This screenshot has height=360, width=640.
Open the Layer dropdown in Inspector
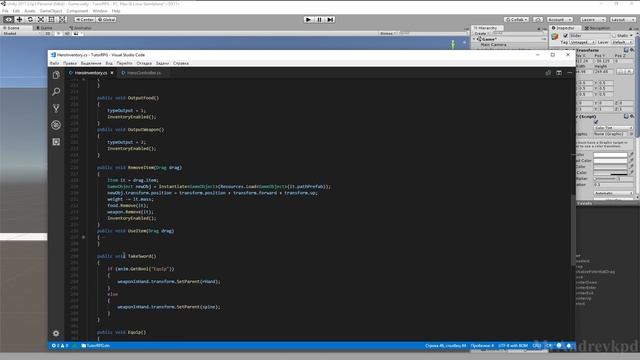622,42
